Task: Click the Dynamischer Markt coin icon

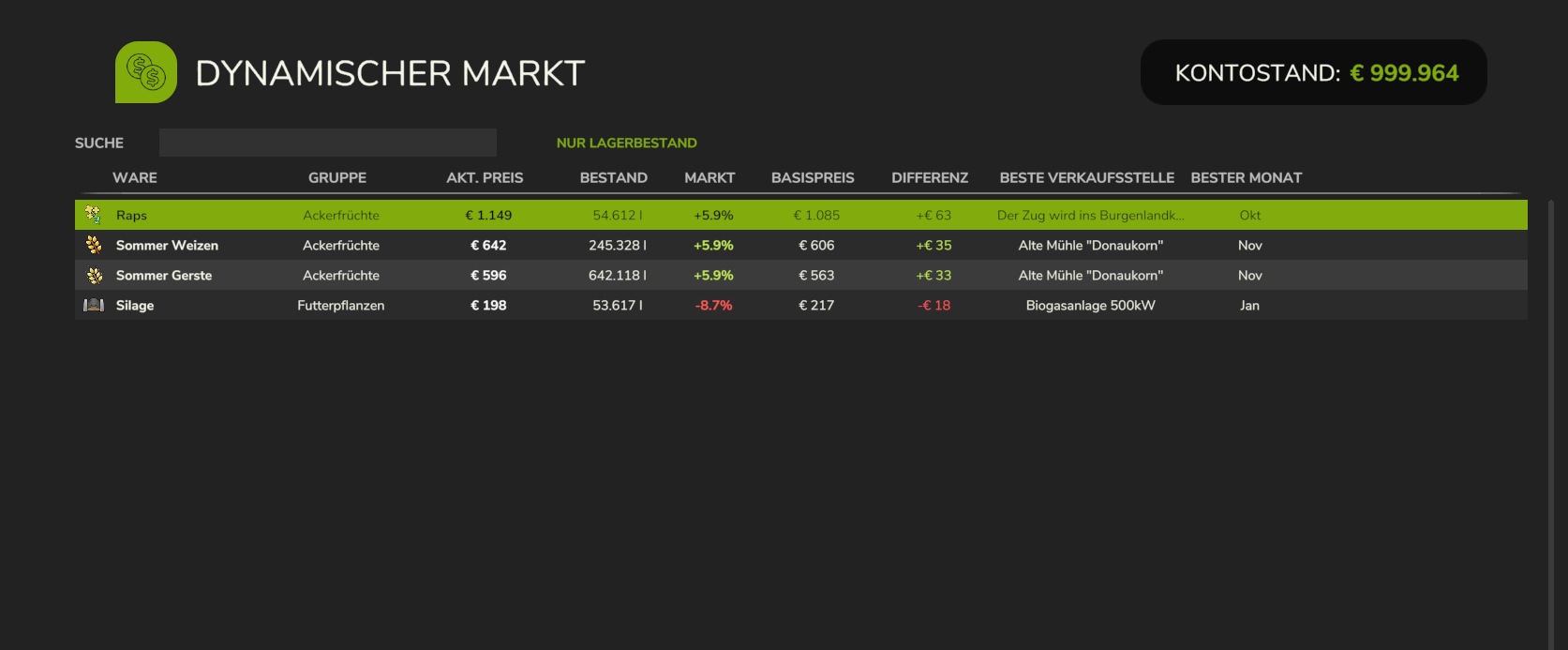Action: click(x=146, y=72)
